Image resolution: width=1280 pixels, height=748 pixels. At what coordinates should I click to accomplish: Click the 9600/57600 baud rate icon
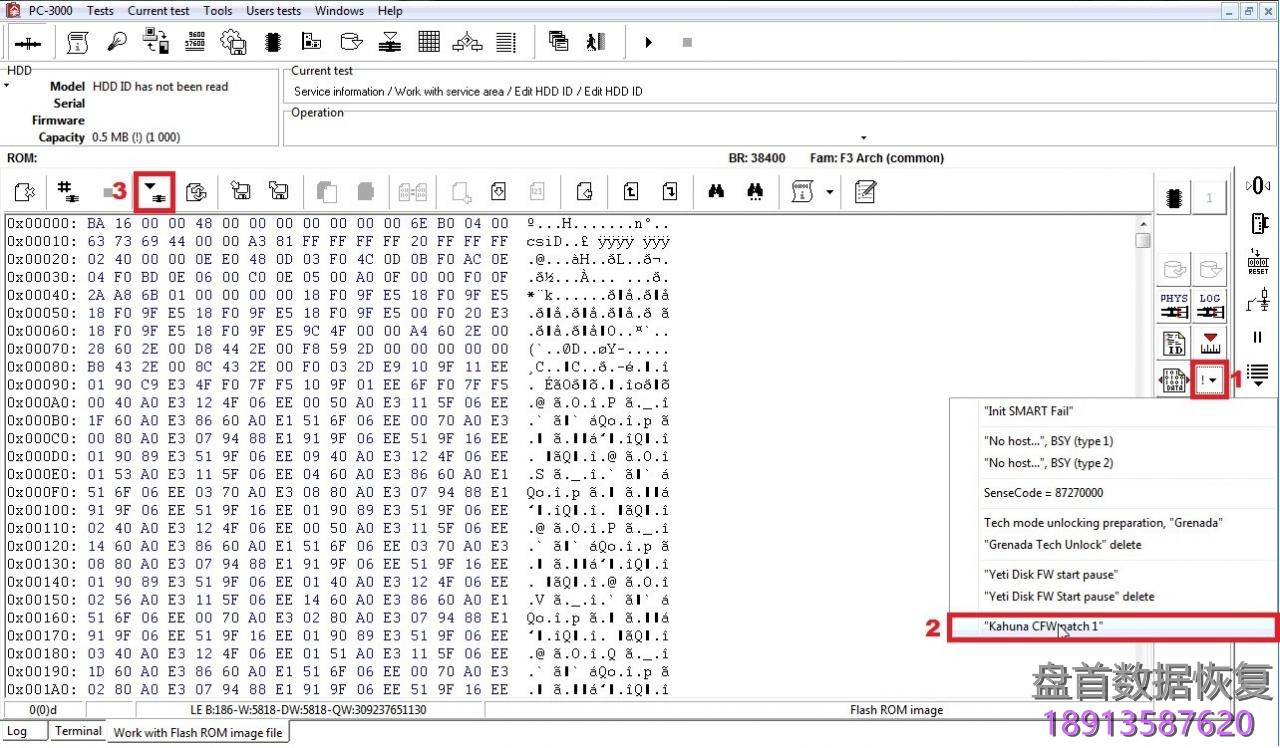(196, 42)
